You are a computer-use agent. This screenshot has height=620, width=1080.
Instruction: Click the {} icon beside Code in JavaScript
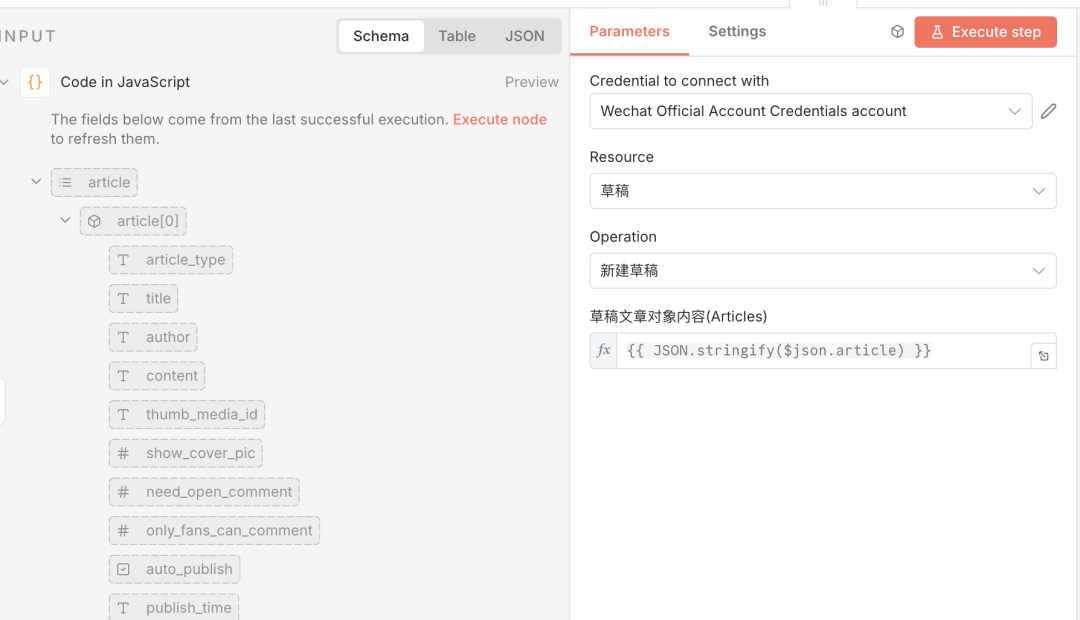[x=37, y=82]
